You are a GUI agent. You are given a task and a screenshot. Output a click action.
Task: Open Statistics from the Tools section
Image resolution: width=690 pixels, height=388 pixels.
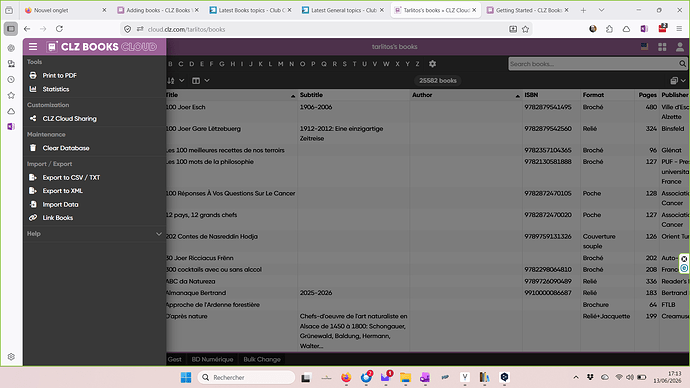(x=55, y=89)
